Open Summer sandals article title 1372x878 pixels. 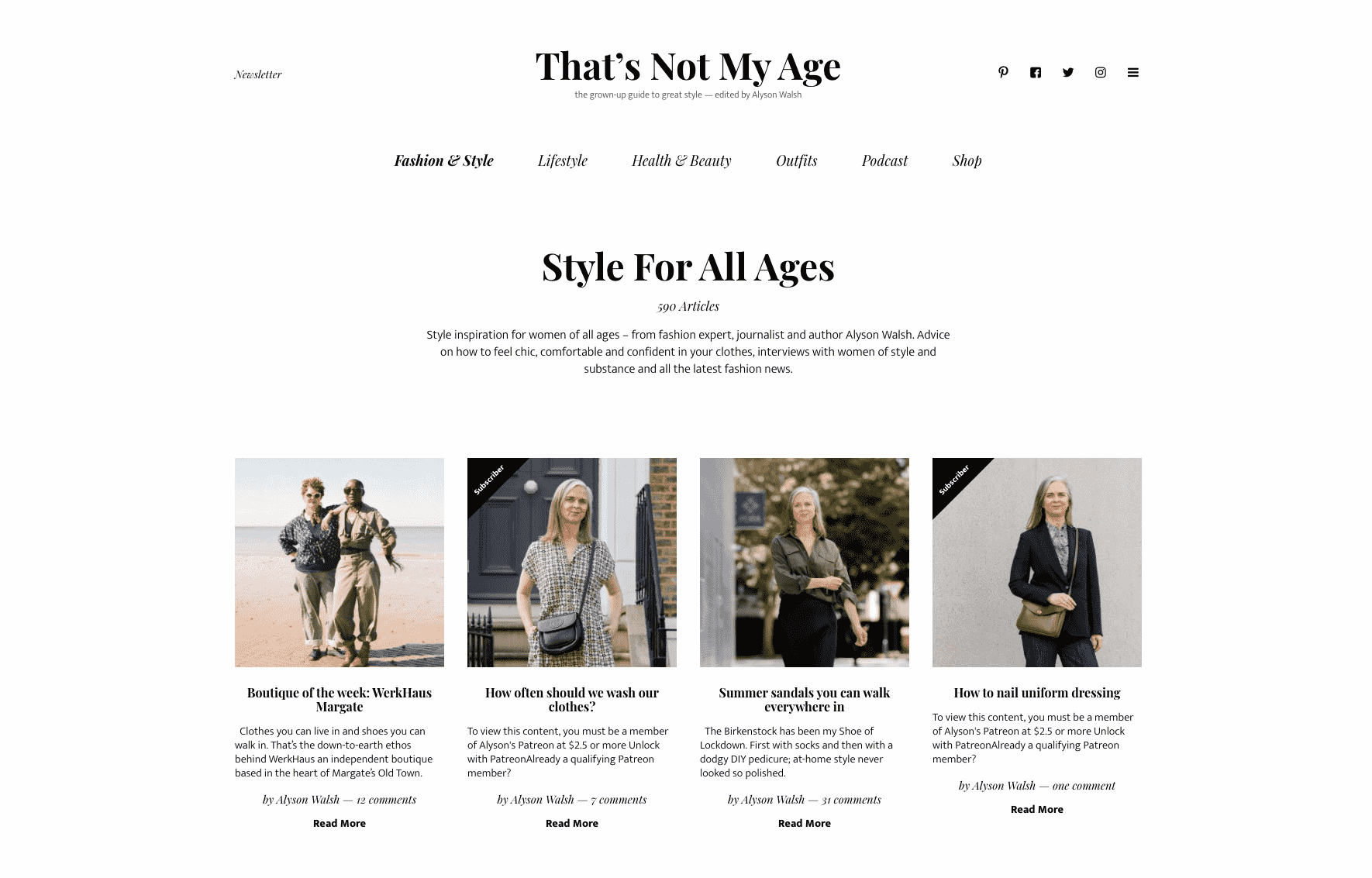805,700
